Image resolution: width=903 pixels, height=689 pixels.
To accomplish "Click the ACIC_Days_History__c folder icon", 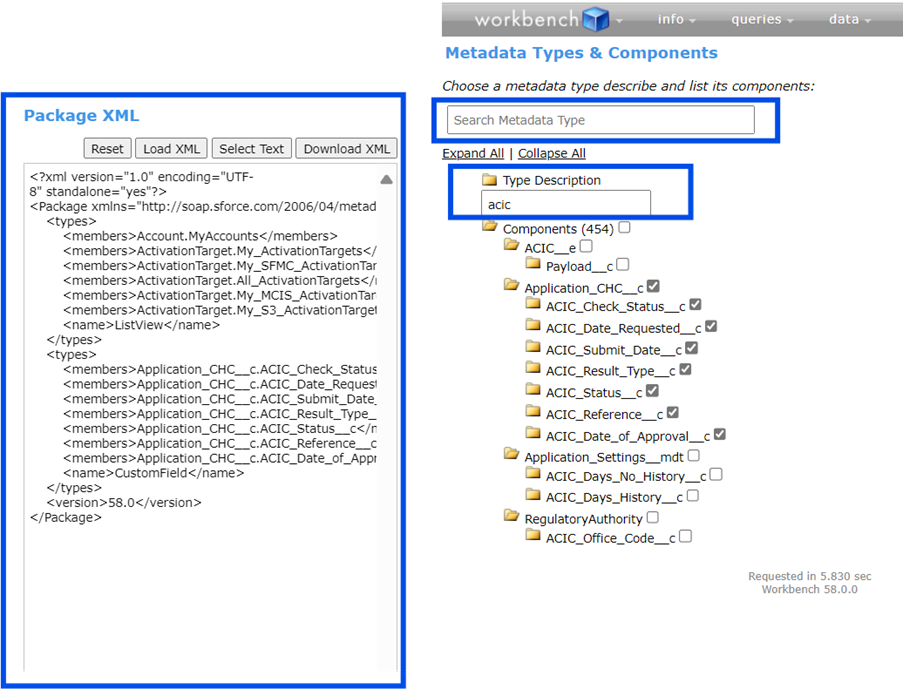I will point(533,495).
